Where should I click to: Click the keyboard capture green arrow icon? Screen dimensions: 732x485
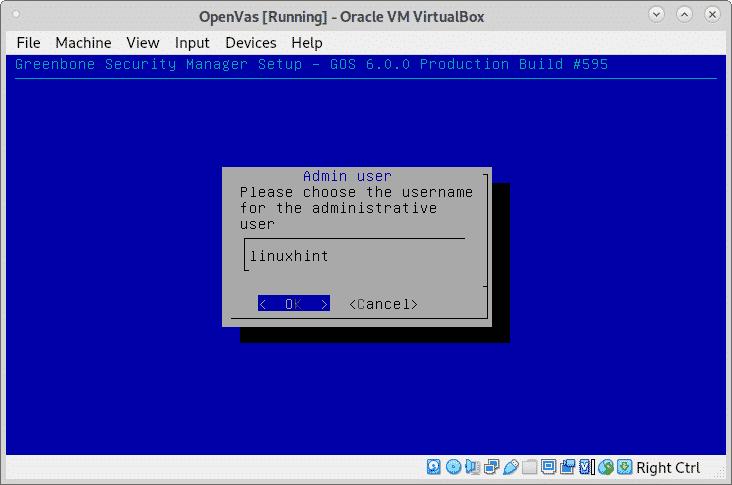625,467
